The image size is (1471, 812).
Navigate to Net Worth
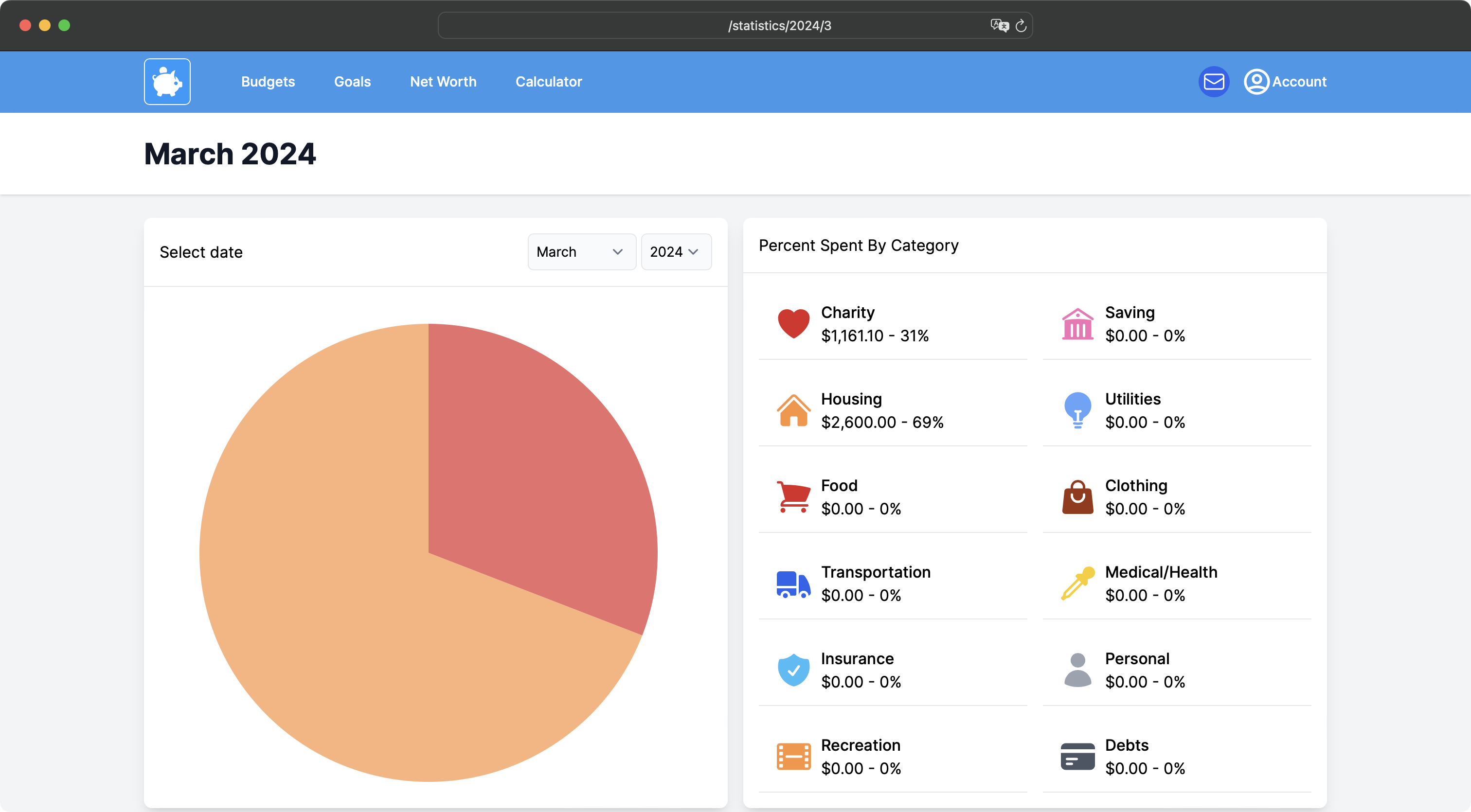(443, 82)
